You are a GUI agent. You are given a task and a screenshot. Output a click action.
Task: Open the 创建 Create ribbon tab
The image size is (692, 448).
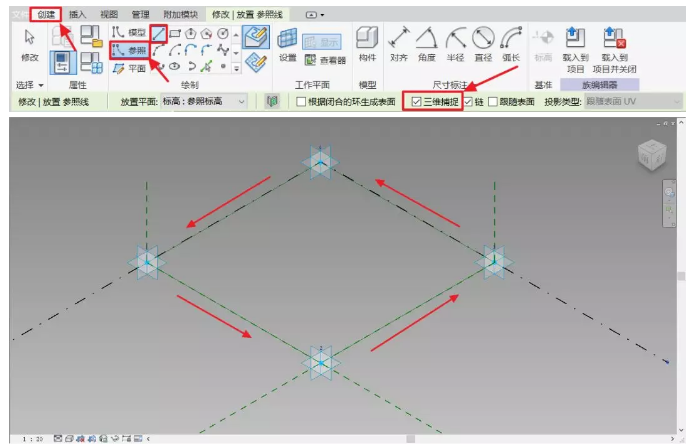[46, 15]
